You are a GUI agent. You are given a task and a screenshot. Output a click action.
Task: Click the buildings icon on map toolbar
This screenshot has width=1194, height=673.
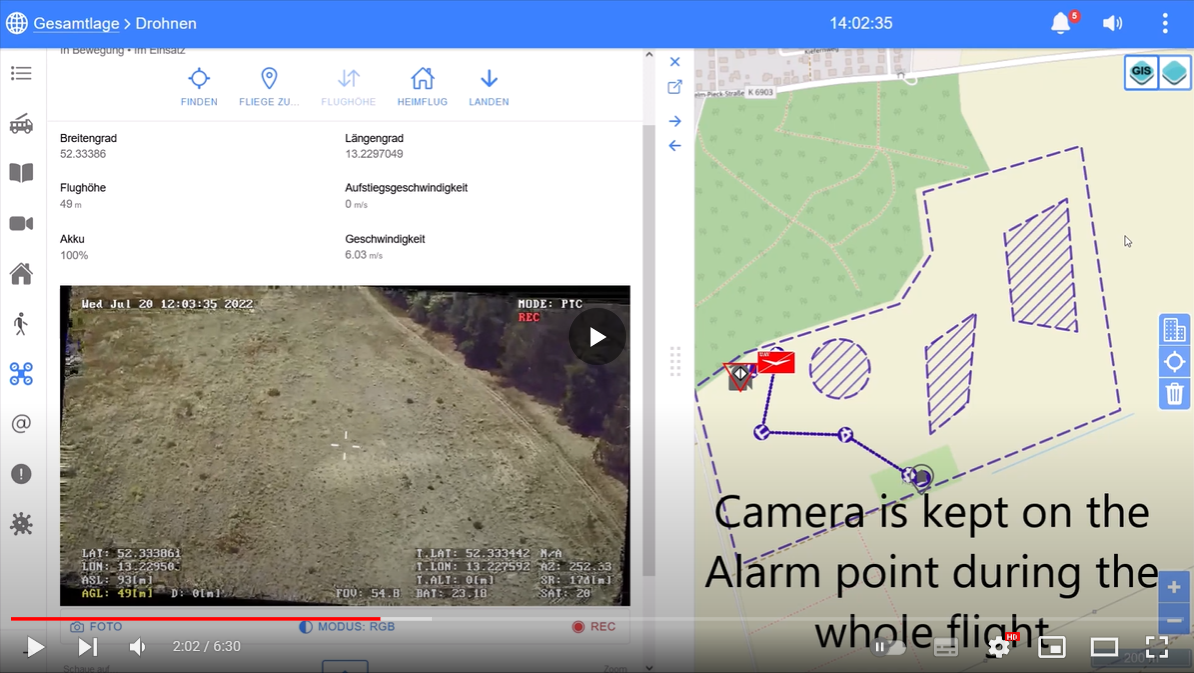pos(1174,330)
